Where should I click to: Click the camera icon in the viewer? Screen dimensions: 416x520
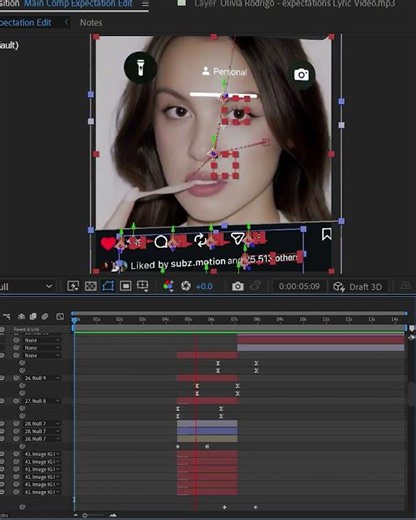coord(301,75)
